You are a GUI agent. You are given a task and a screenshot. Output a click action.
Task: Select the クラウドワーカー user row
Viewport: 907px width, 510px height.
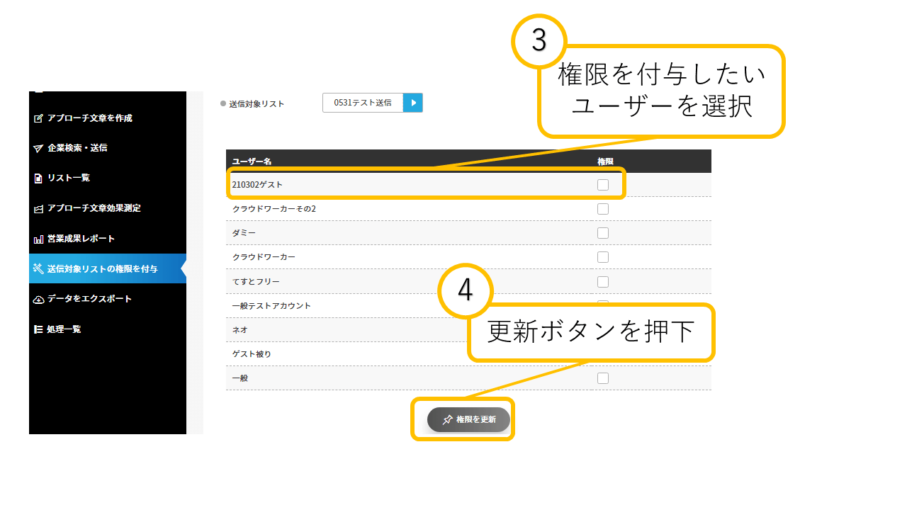[264, 258]
